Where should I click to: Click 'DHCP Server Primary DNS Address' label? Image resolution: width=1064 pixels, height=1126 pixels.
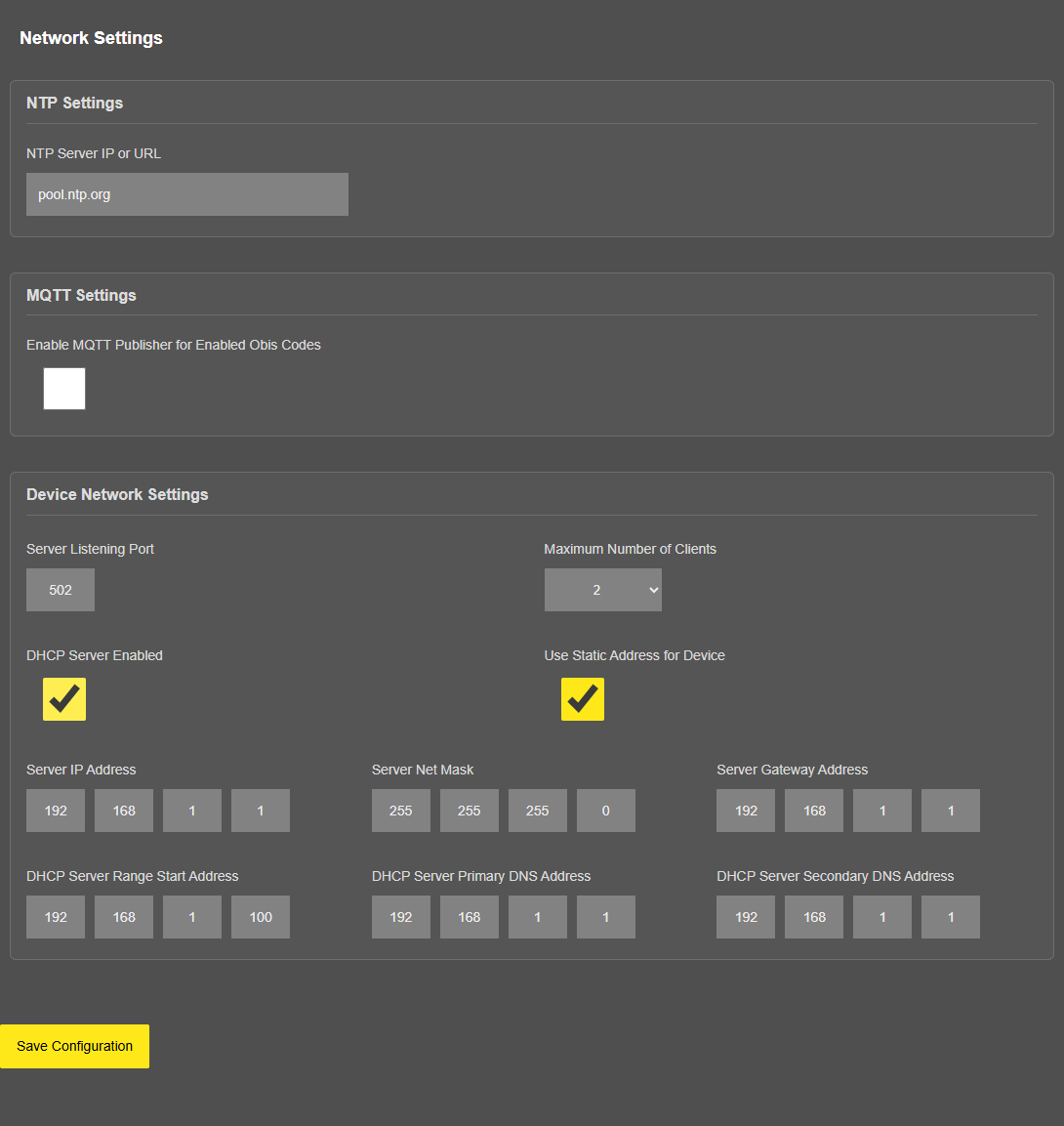[481, 876]
